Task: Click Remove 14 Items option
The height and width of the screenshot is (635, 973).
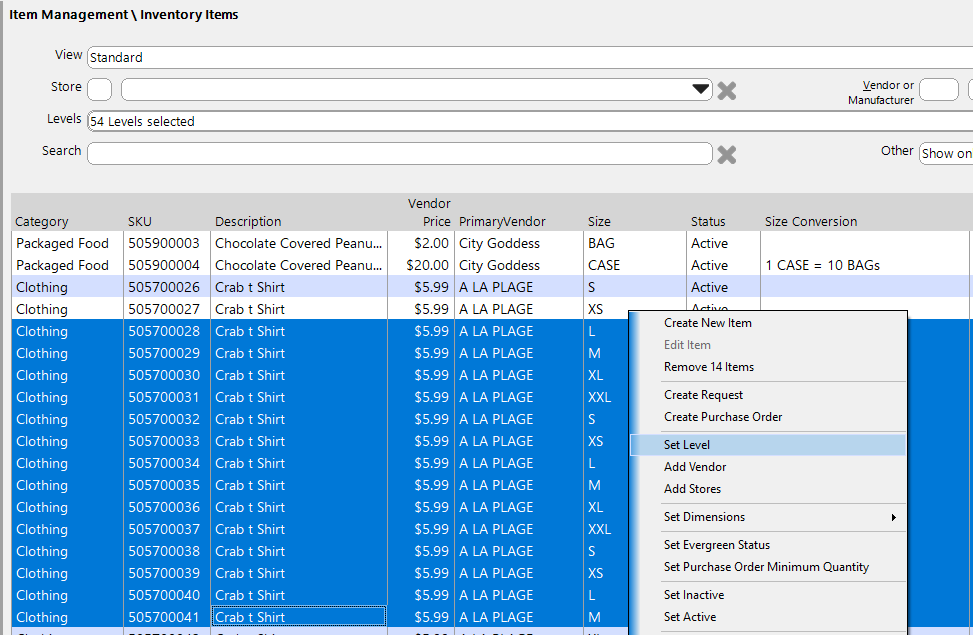Action: tap(708, 367)
